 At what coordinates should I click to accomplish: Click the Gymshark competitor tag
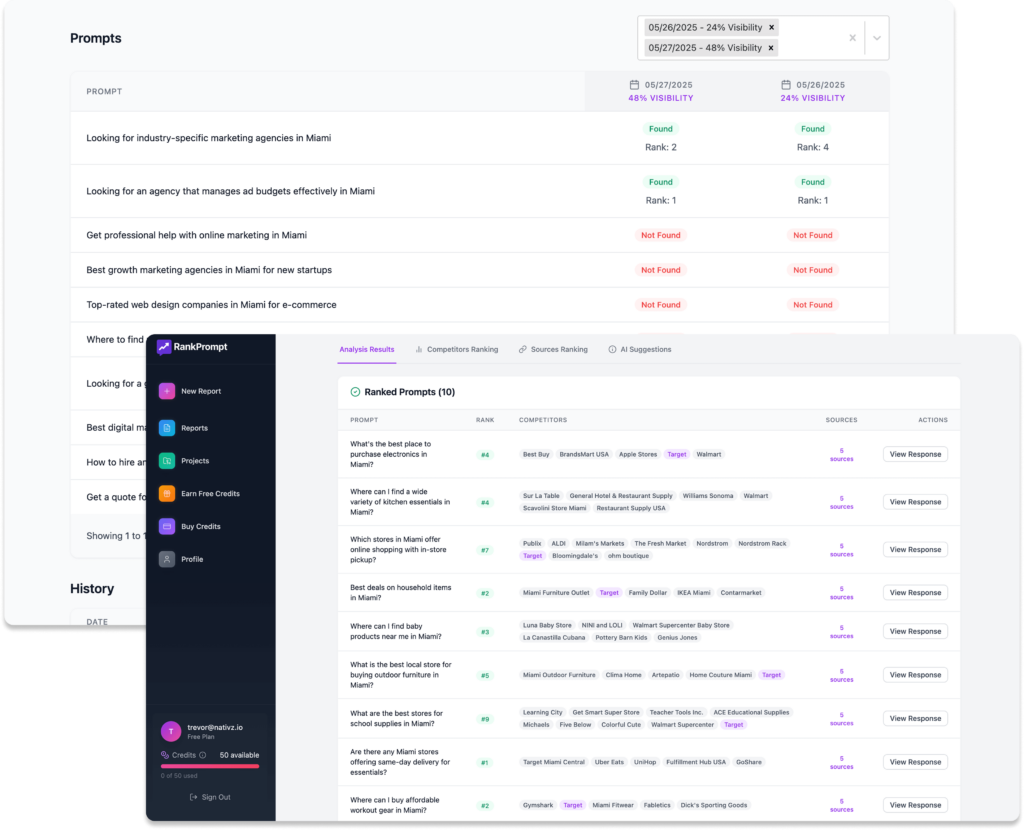538,805
